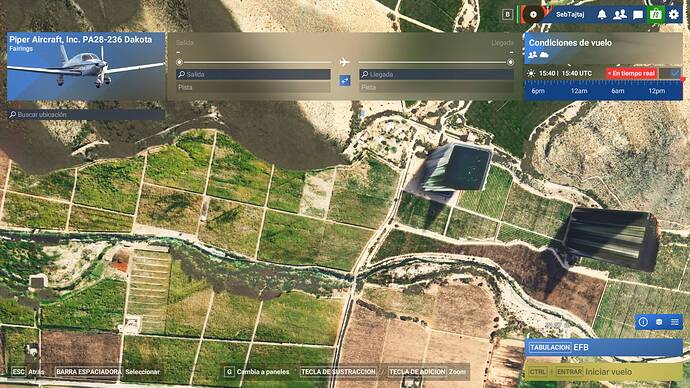Click the weather cloud icon under Condiciones de vuelo
The image size is (690, 388).
click(544, 55)
